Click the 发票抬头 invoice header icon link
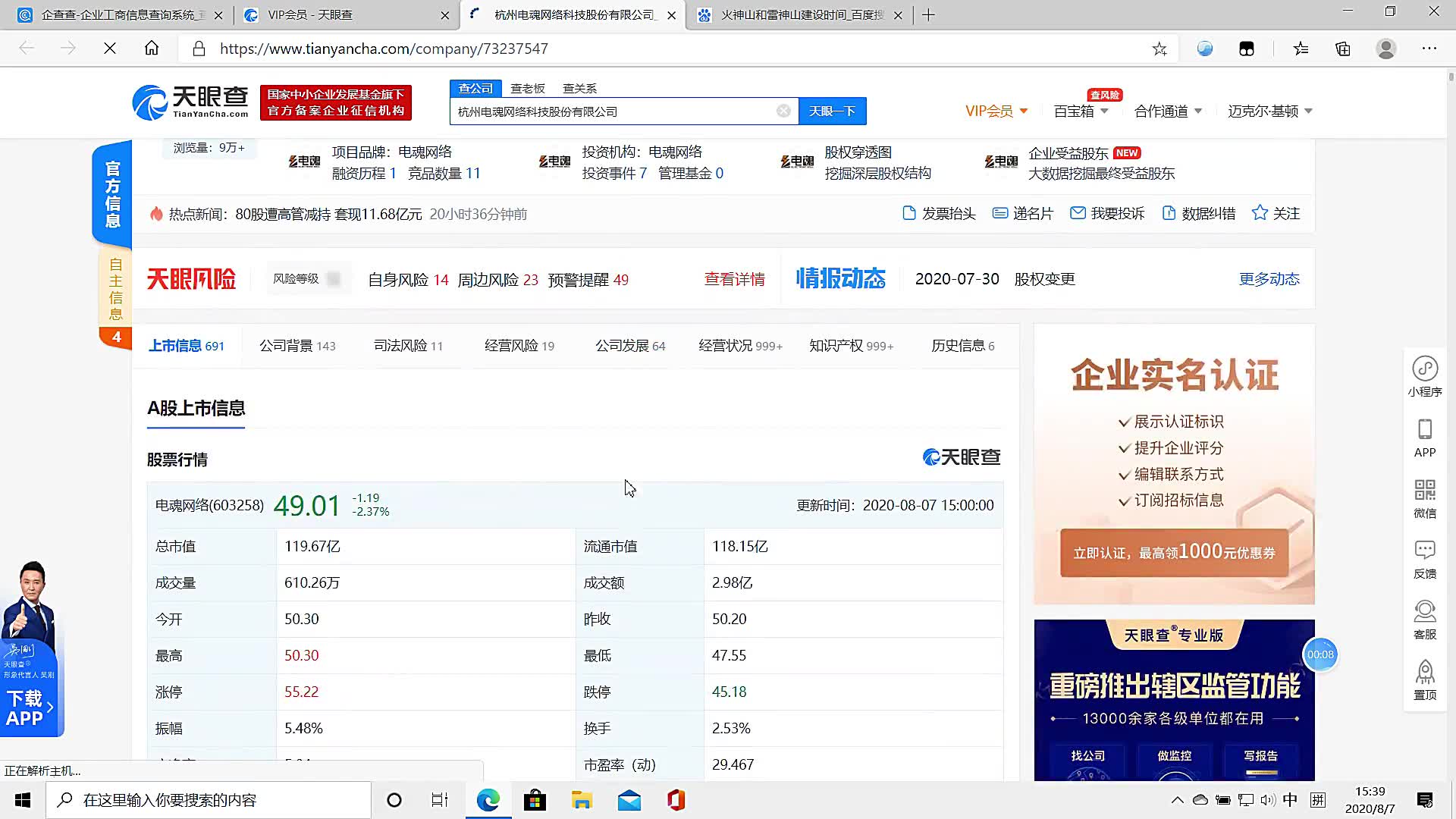The image size is (1456, 819). (939, 214)
